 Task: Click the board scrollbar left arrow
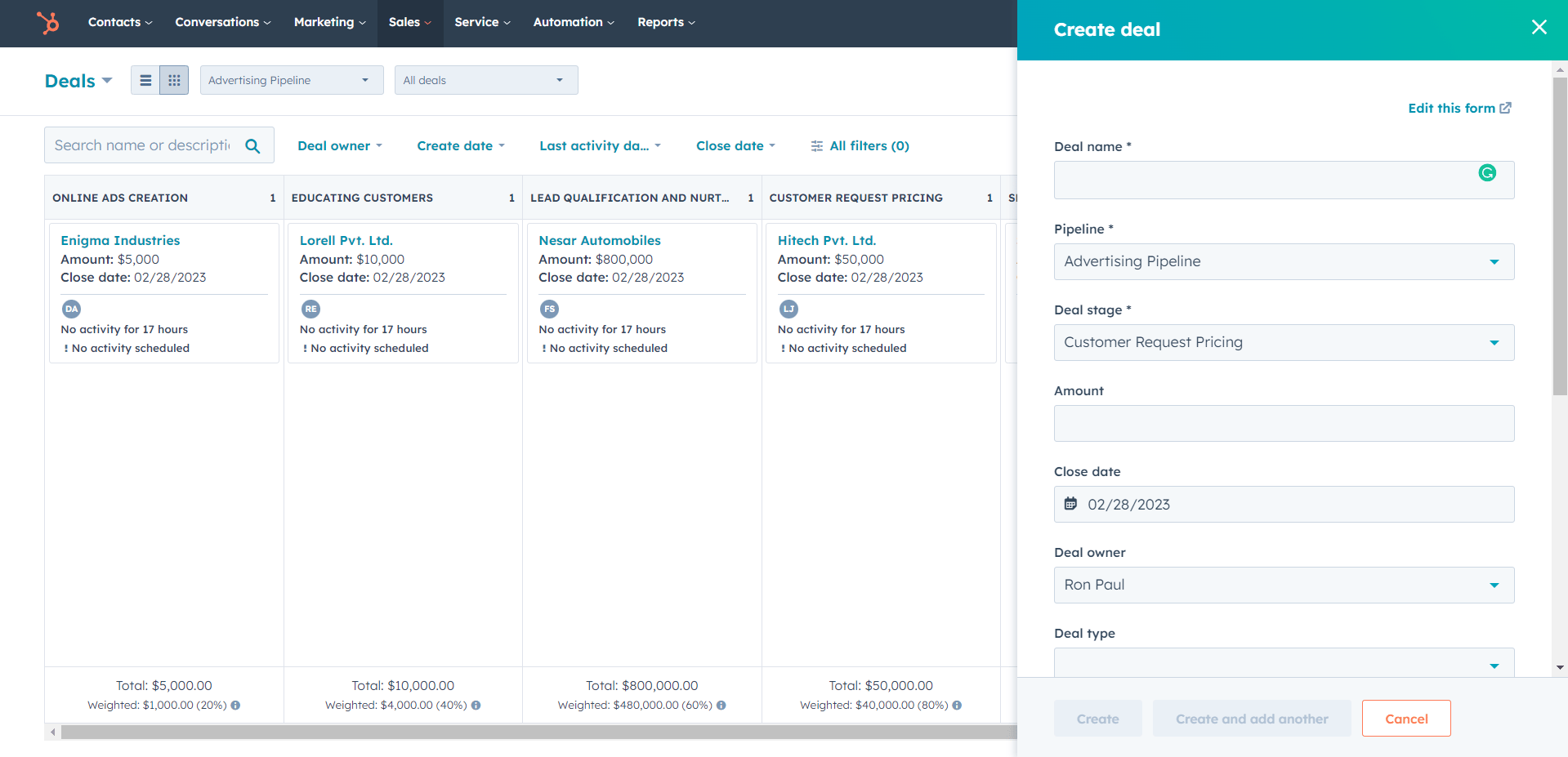53,732
